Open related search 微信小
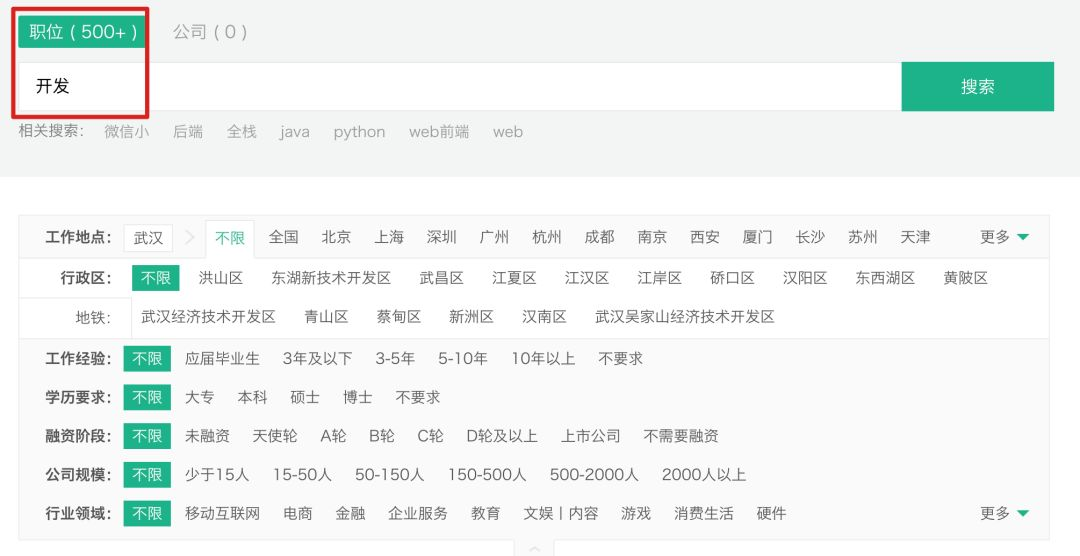The width and height of the screenshot is (1080, 556). [126, 132]
